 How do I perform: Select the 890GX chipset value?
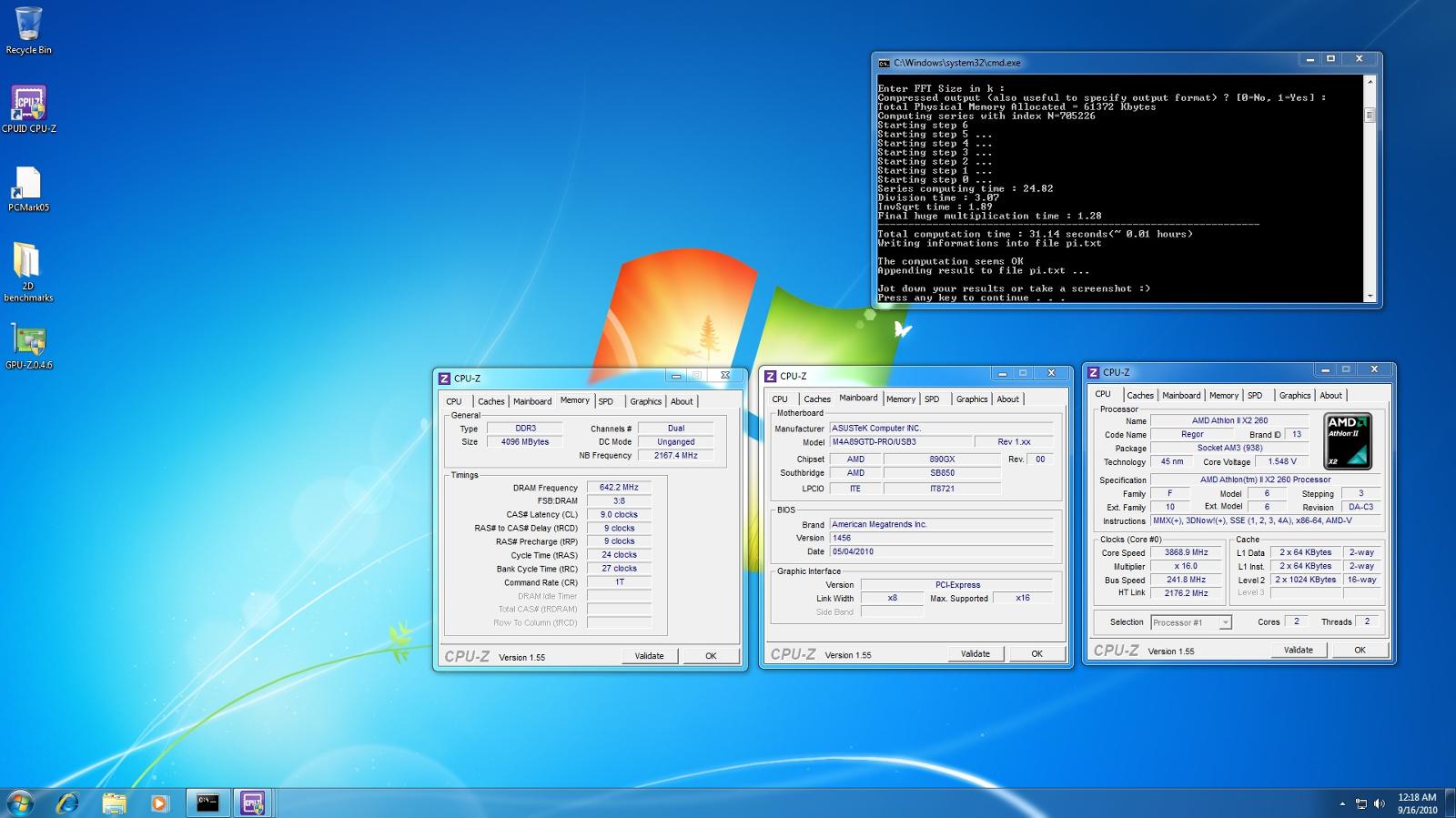pyautogui.click(x=942, y=459)
